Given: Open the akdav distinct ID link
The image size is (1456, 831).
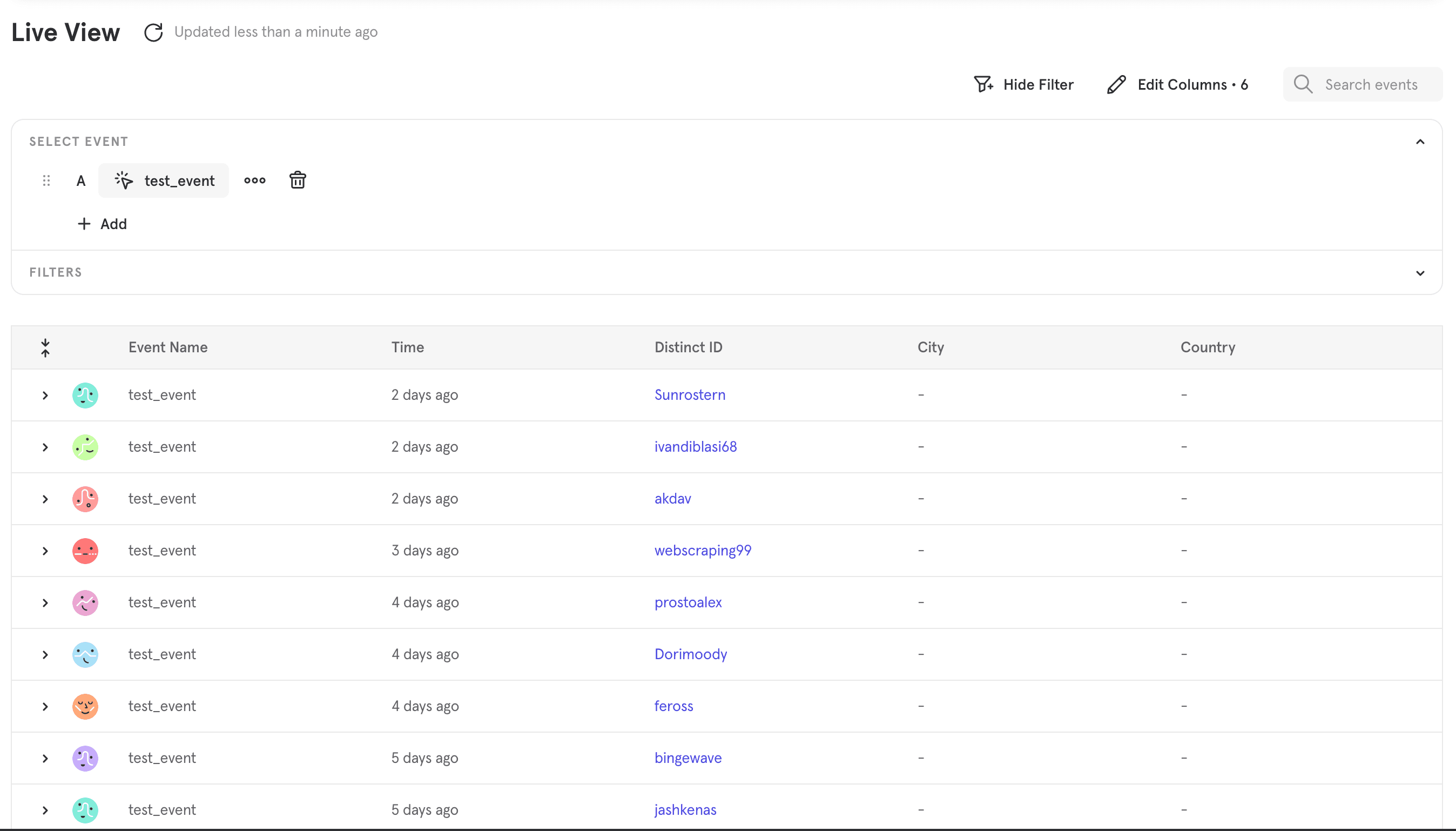Looking at the screenshot, I should coord(672,499).
